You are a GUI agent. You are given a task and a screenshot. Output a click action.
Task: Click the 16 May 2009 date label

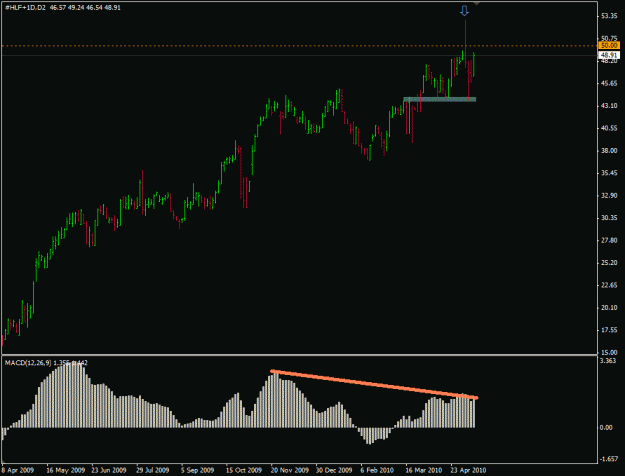pyautogui.click(x=66, y=470)
